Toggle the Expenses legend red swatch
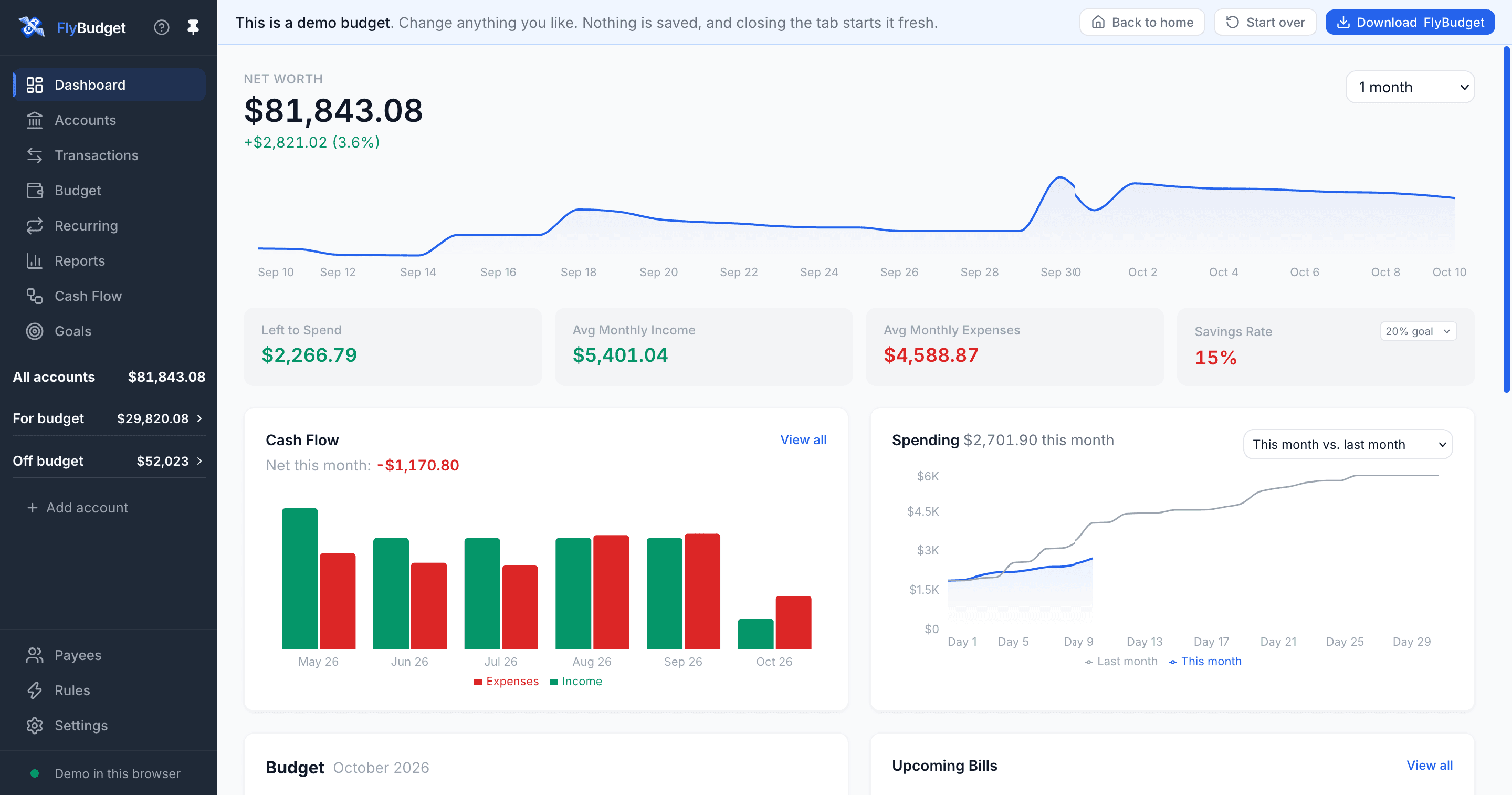This screenshot has height=796, width=1512. tap(478, 682)
